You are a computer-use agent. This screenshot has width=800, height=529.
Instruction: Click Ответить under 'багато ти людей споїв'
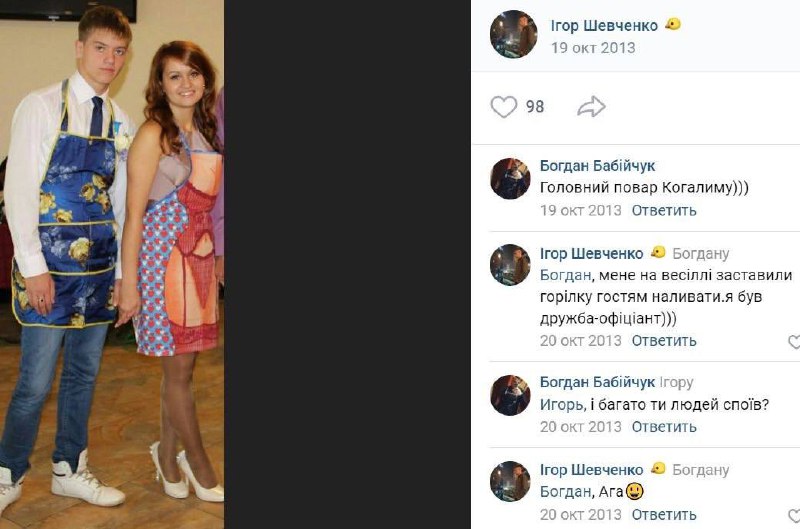point(664,426)
